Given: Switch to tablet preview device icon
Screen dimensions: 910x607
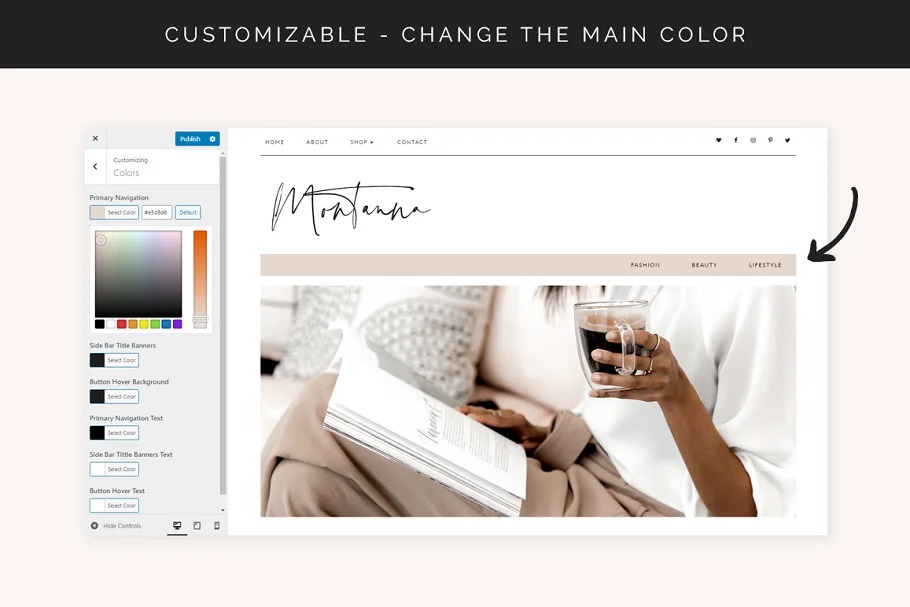Looking at the screenshot, I should click(197, 526).
